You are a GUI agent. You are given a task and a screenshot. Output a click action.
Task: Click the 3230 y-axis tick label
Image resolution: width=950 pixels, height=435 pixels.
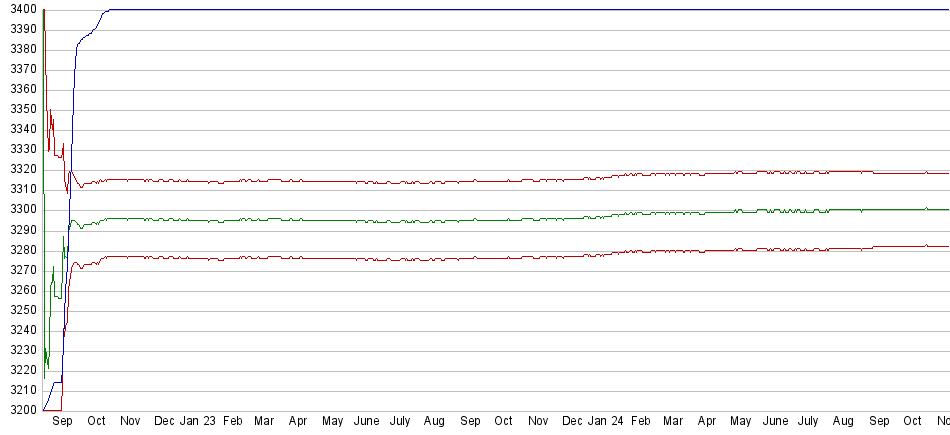coord(20,350)
